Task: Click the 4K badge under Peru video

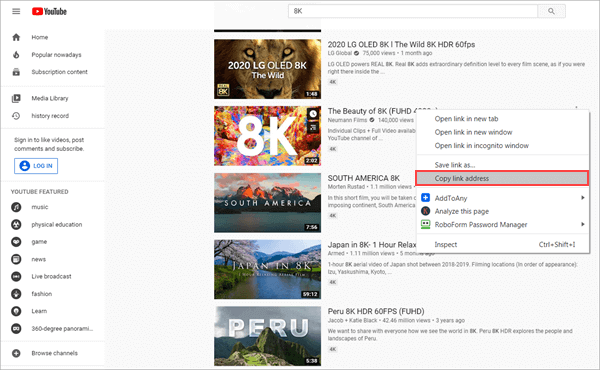Action: pos(333,349)
